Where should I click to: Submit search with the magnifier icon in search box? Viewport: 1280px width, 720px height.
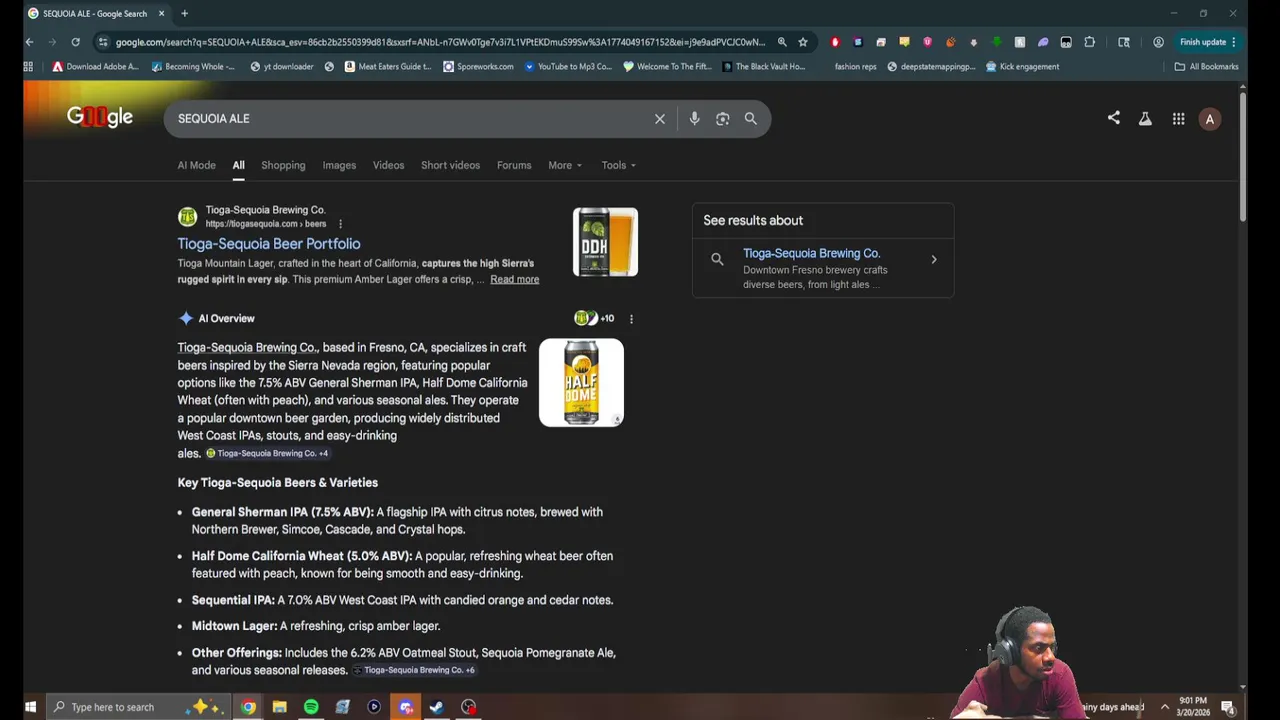[751, 119]
